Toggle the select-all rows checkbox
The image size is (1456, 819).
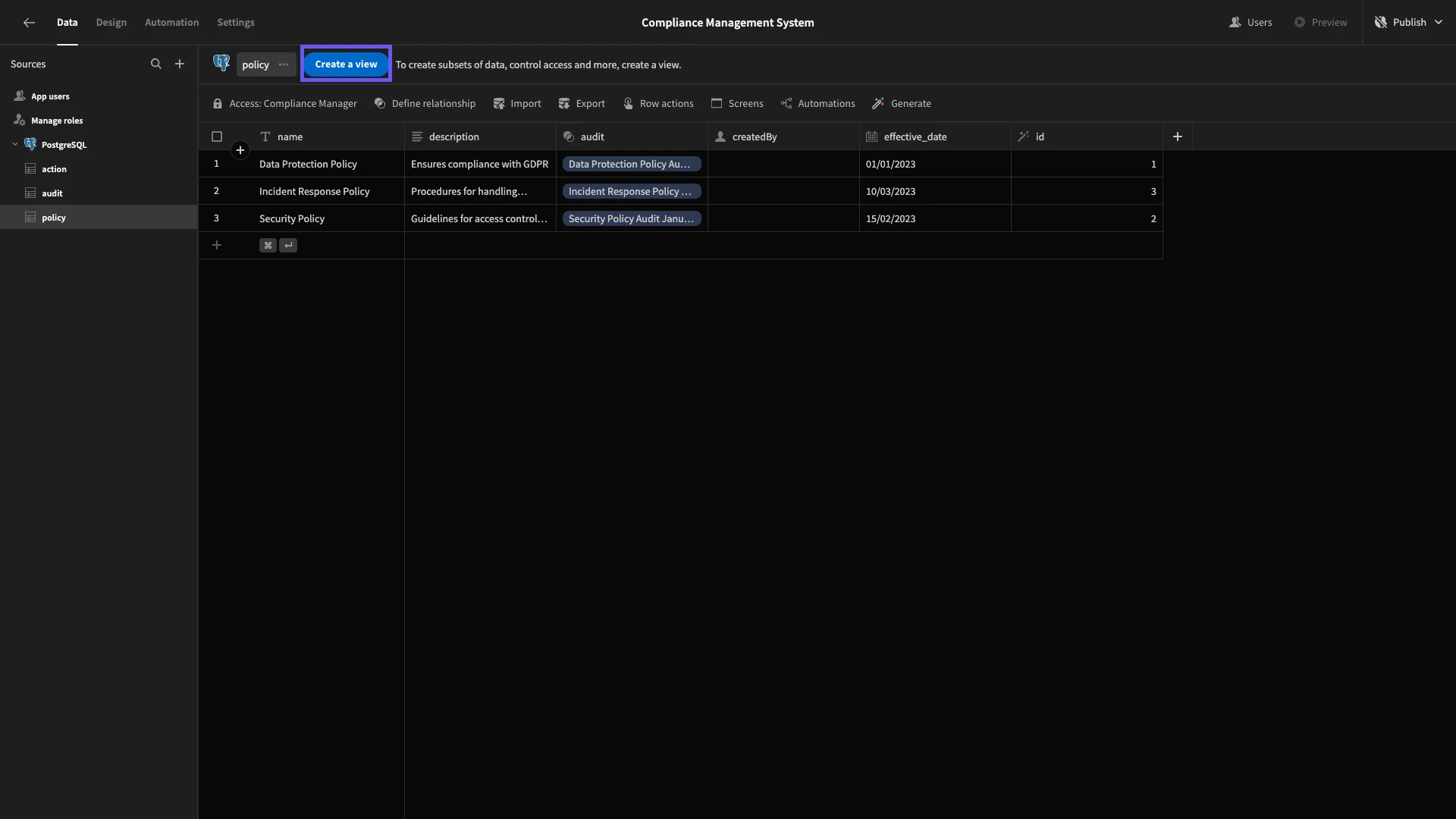[217, 136]
